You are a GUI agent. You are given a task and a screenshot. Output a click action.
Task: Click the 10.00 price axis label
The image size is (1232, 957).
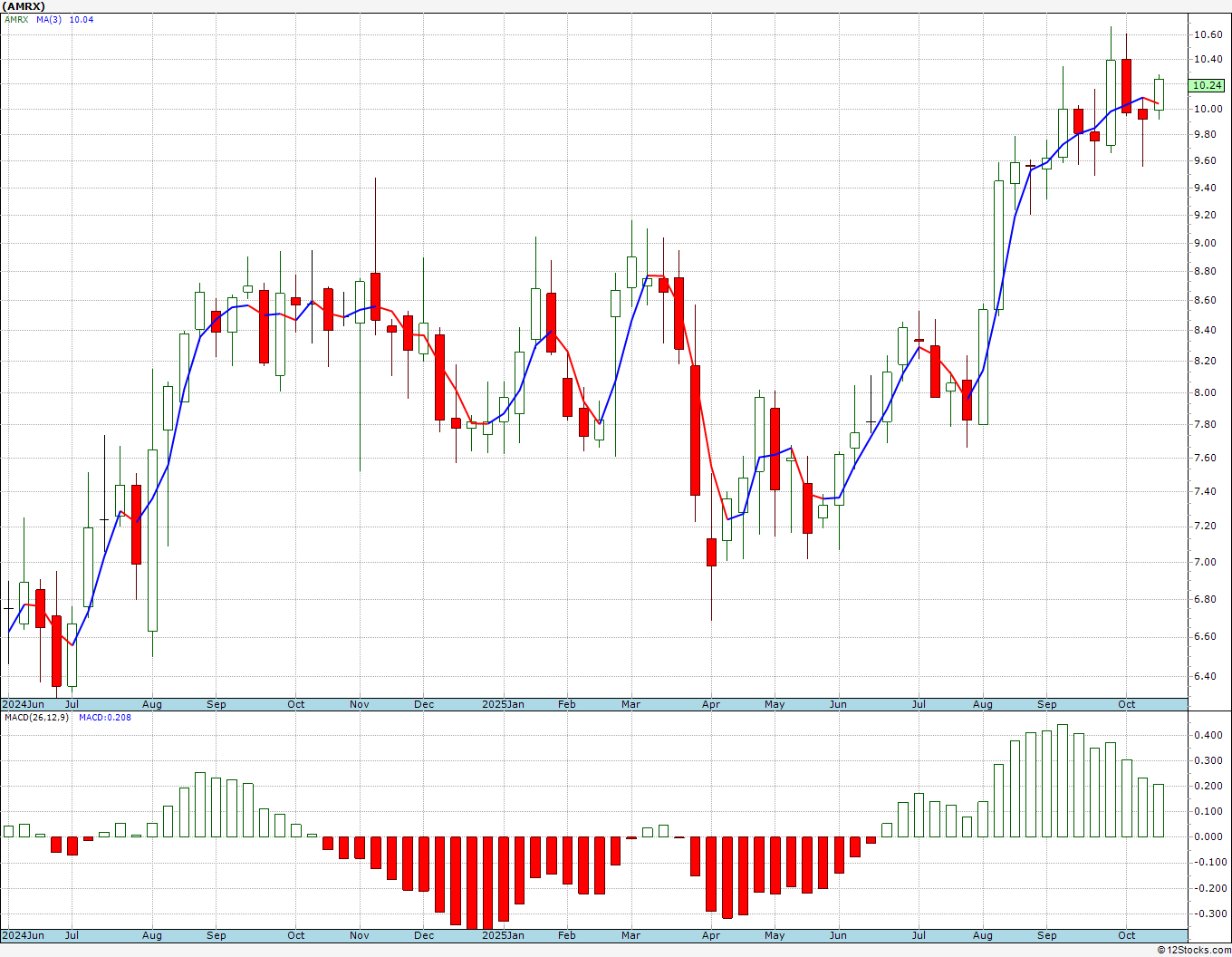[1207, 109]
